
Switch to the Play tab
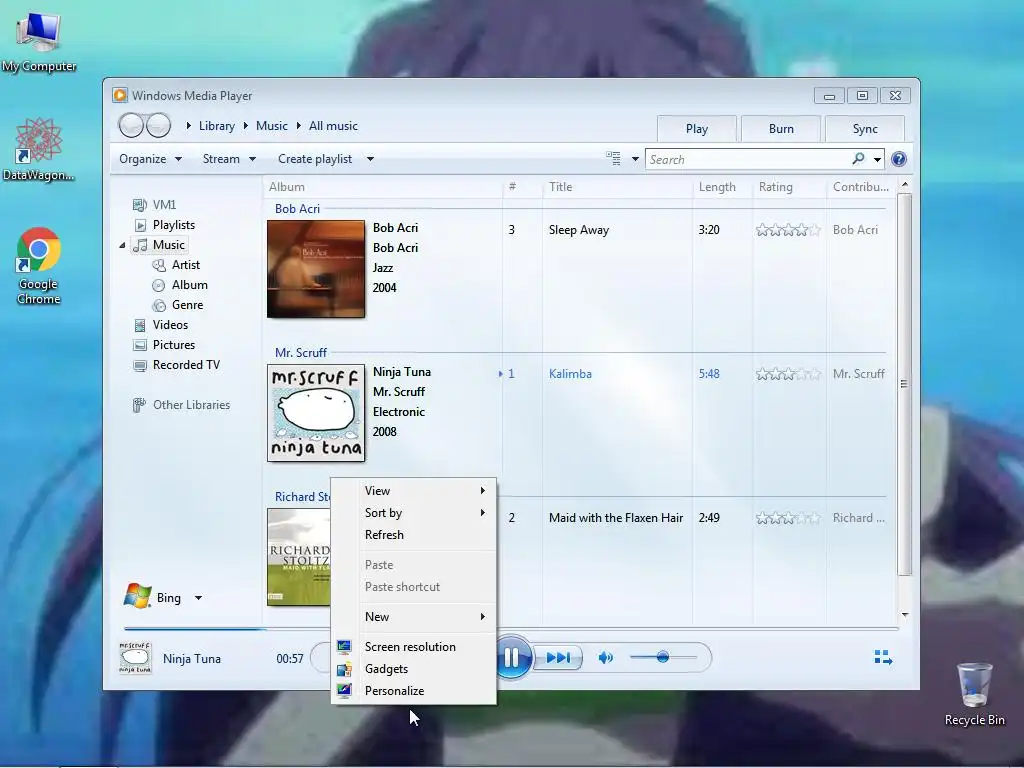[697, 129]
